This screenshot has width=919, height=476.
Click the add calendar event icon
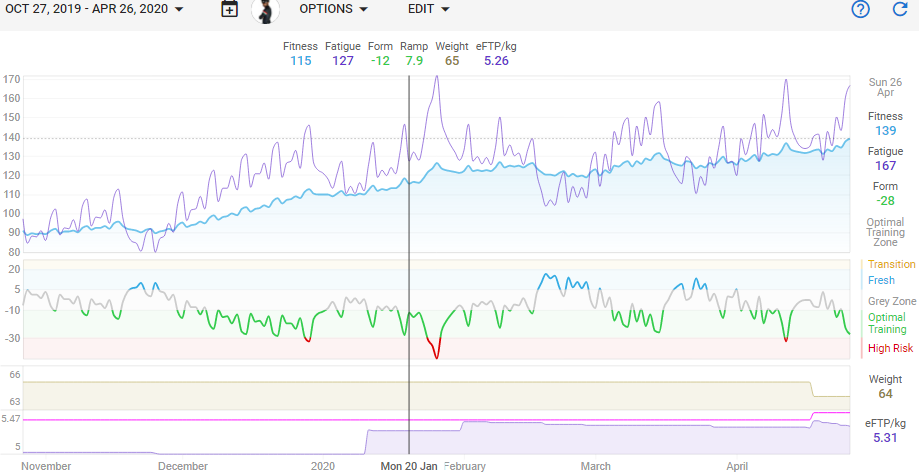(229, 10)
